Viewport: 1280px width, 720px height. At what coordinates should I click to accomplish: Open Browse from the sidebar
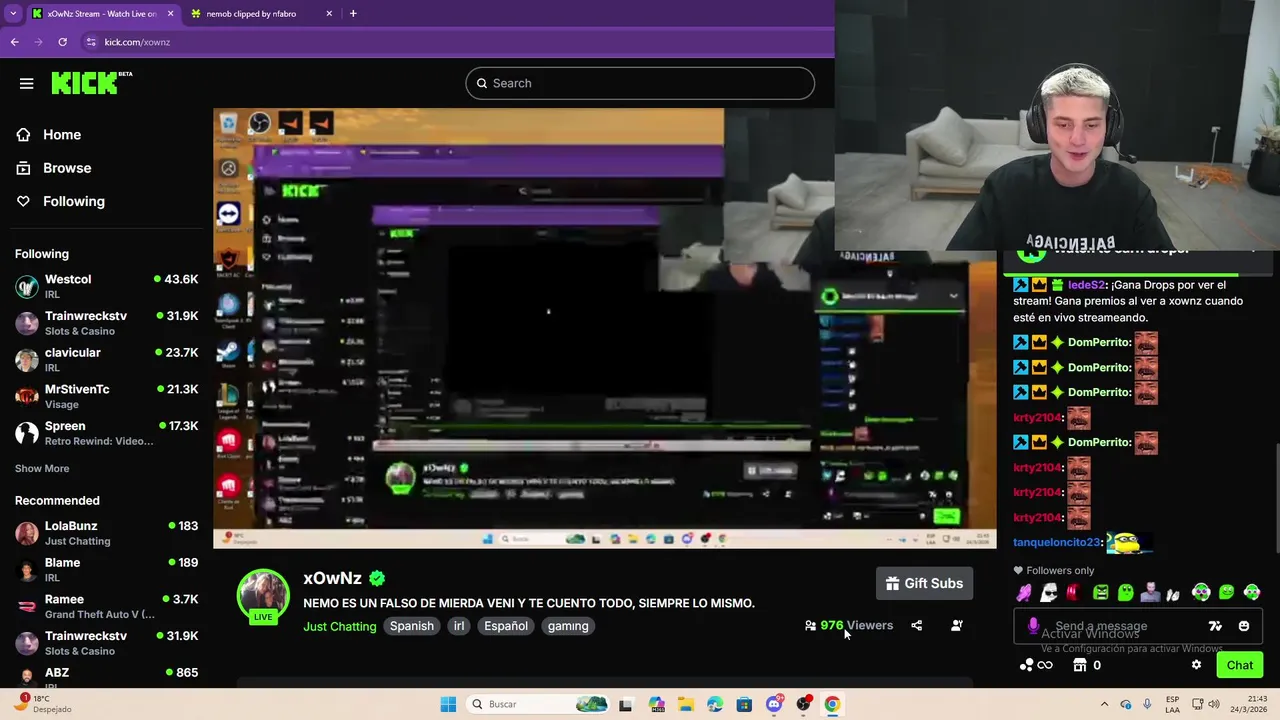pyautogui.click(x=66, y=168)
